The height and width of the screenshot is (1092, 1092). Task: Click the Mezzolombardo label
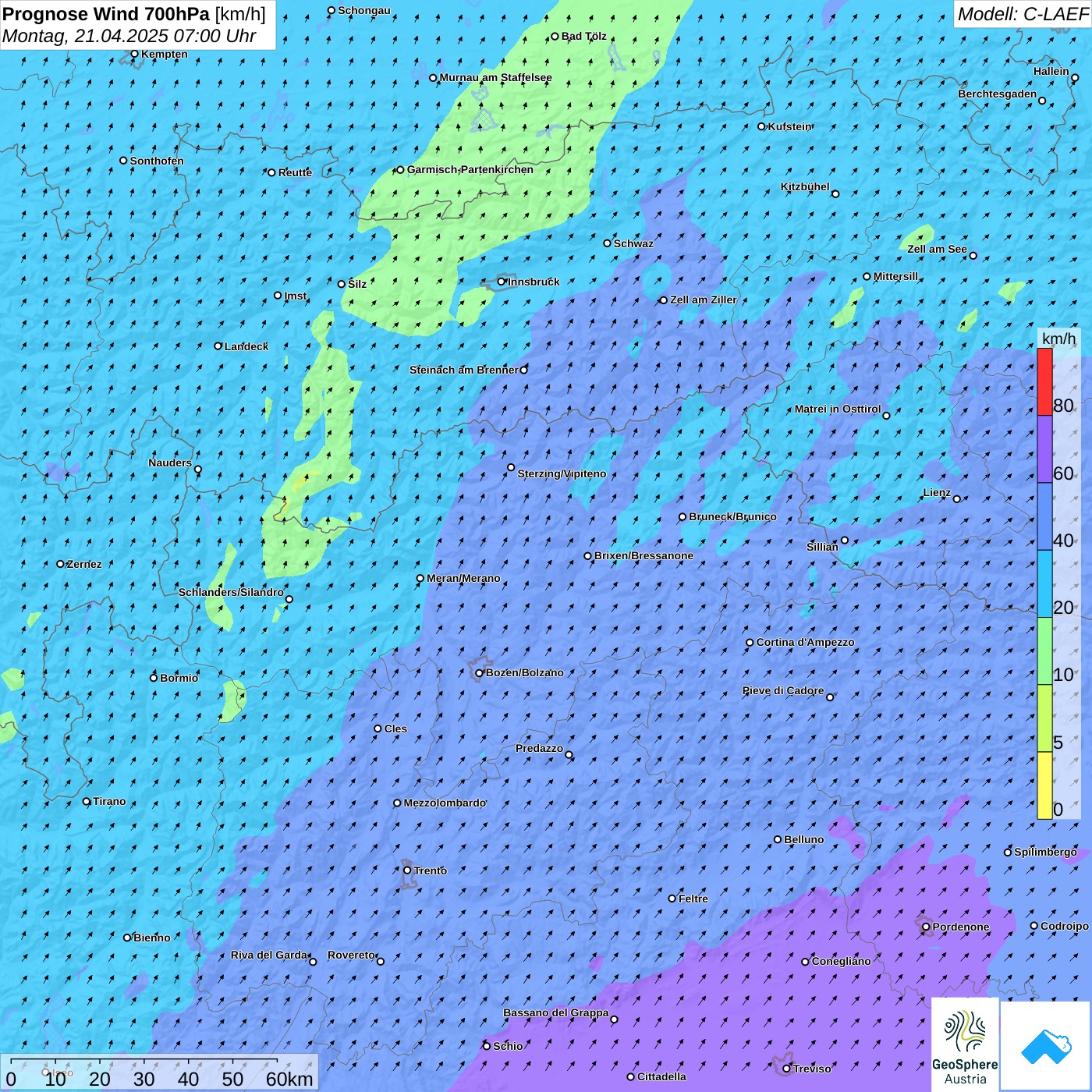pos(445,803)
